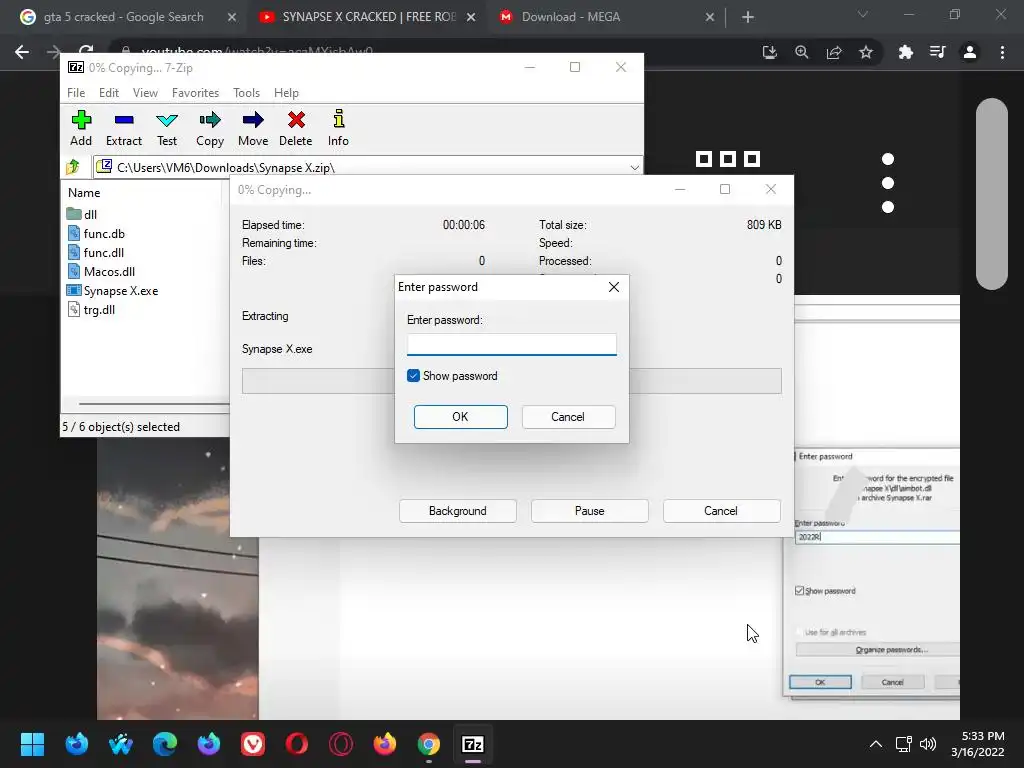Click the Info toolbar icon
This screenshot has width=1024, height=768.
[x=338, y=128]
